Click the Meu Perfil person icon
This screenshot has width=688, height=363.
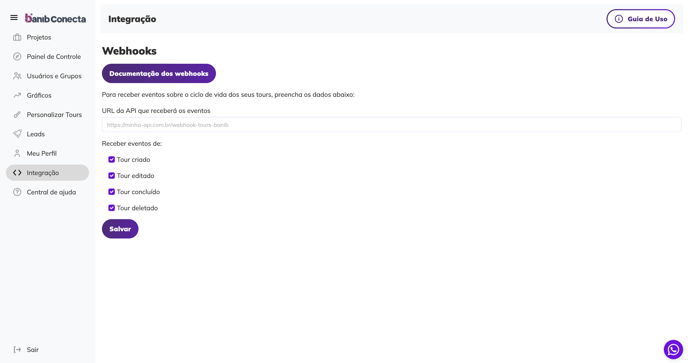[x=17, y=153]
